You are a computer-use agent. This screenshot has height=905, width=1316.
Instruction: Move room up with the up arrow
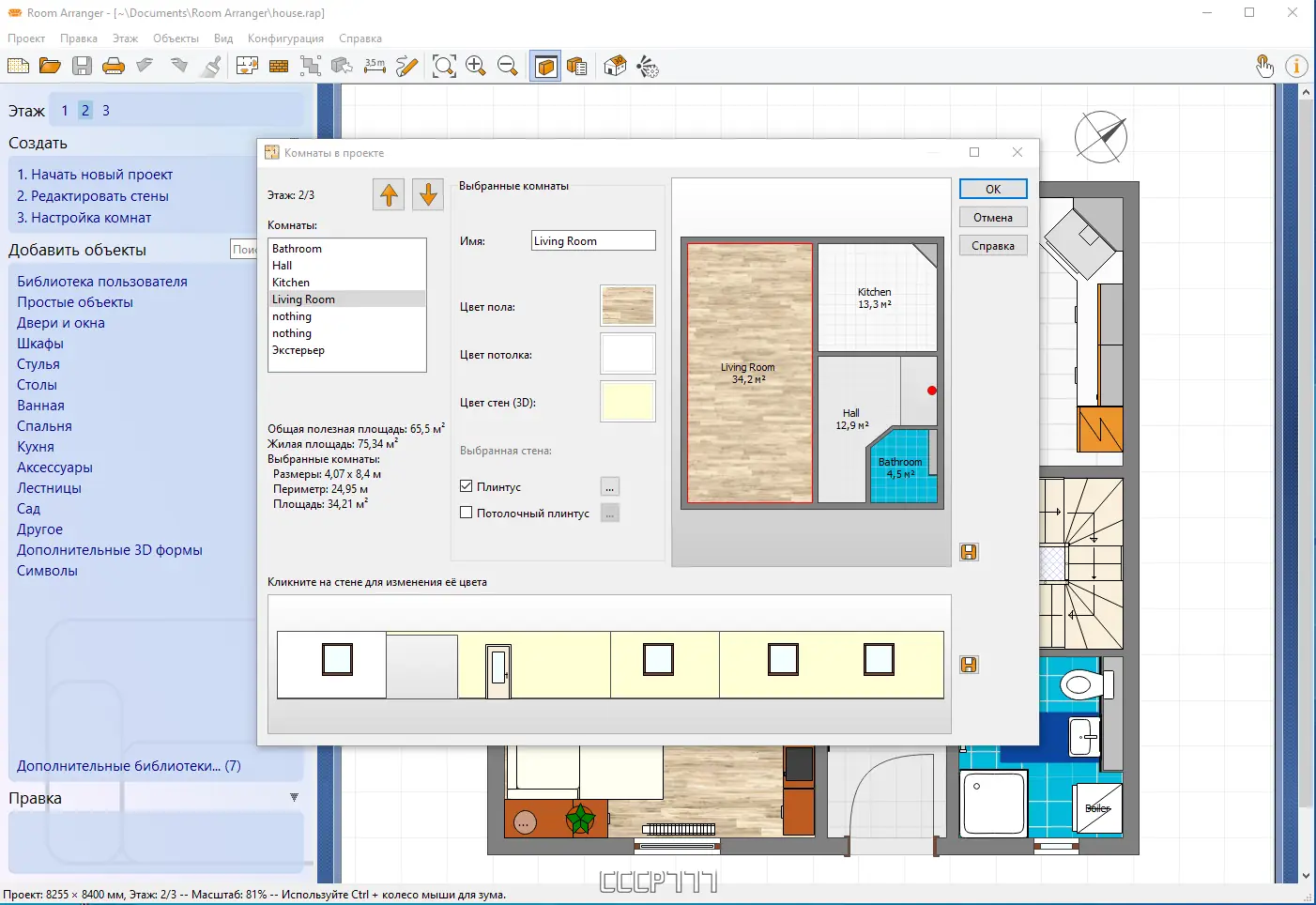click(x=389, y=194)
